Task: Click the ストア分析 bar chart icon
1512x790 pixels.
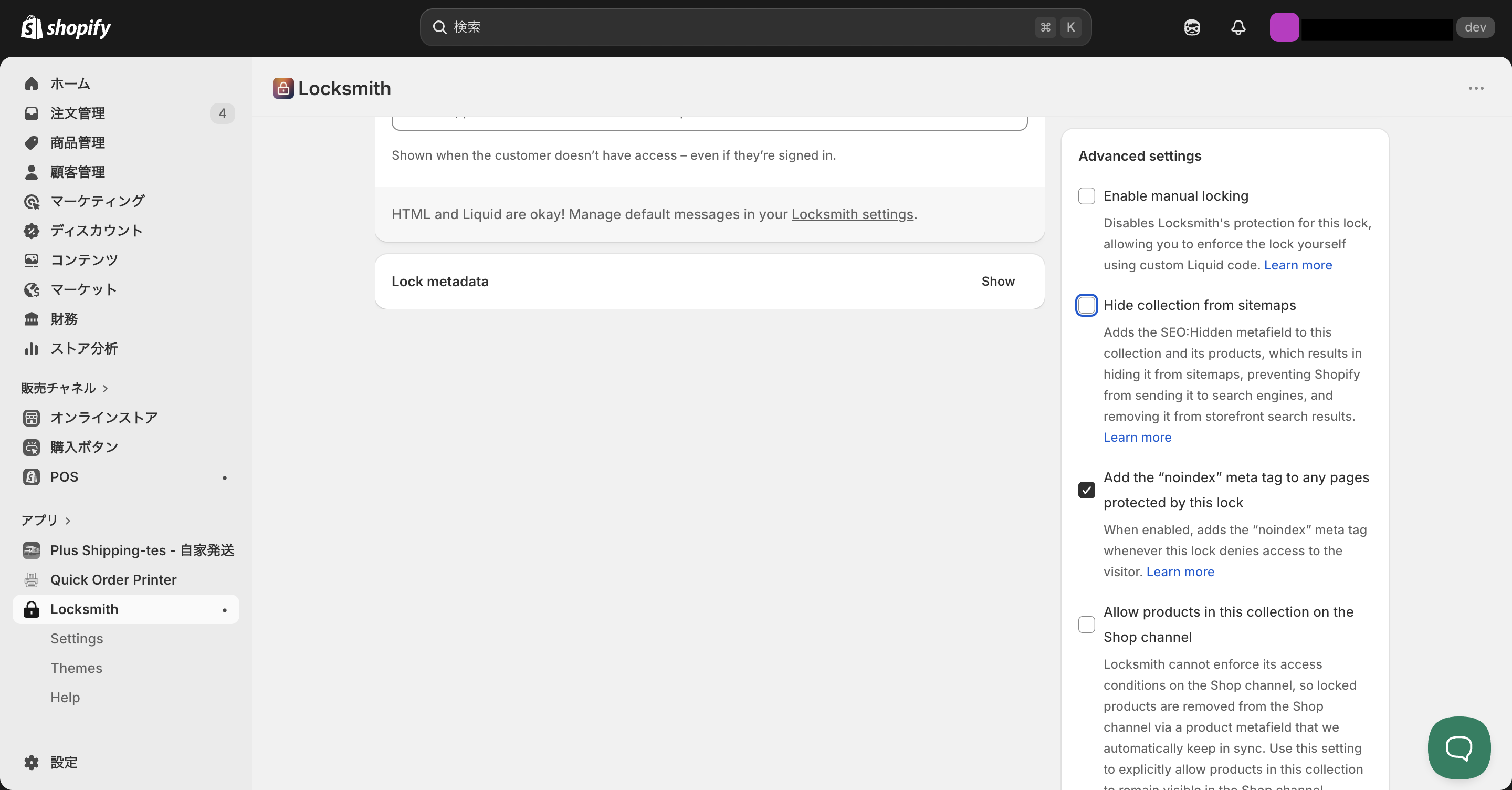Action: [31, 348]
